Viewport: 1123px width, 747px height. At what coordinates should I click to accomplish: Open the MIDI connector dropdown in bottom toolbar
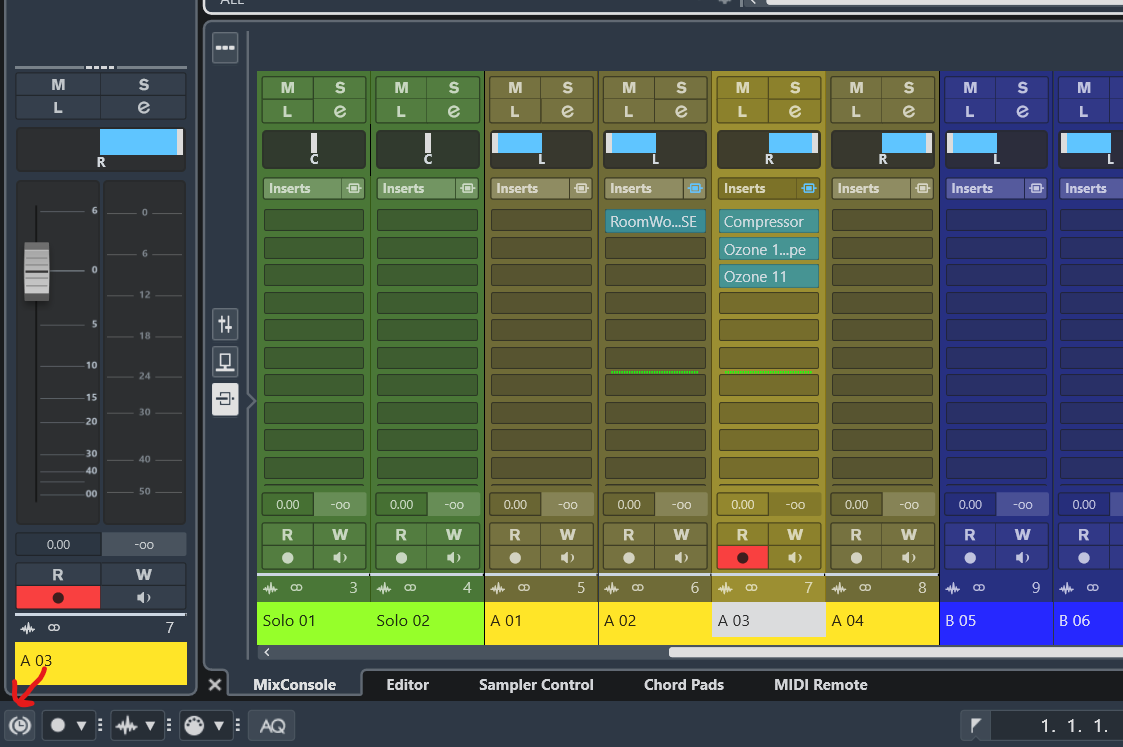click(x=218, y=725)
